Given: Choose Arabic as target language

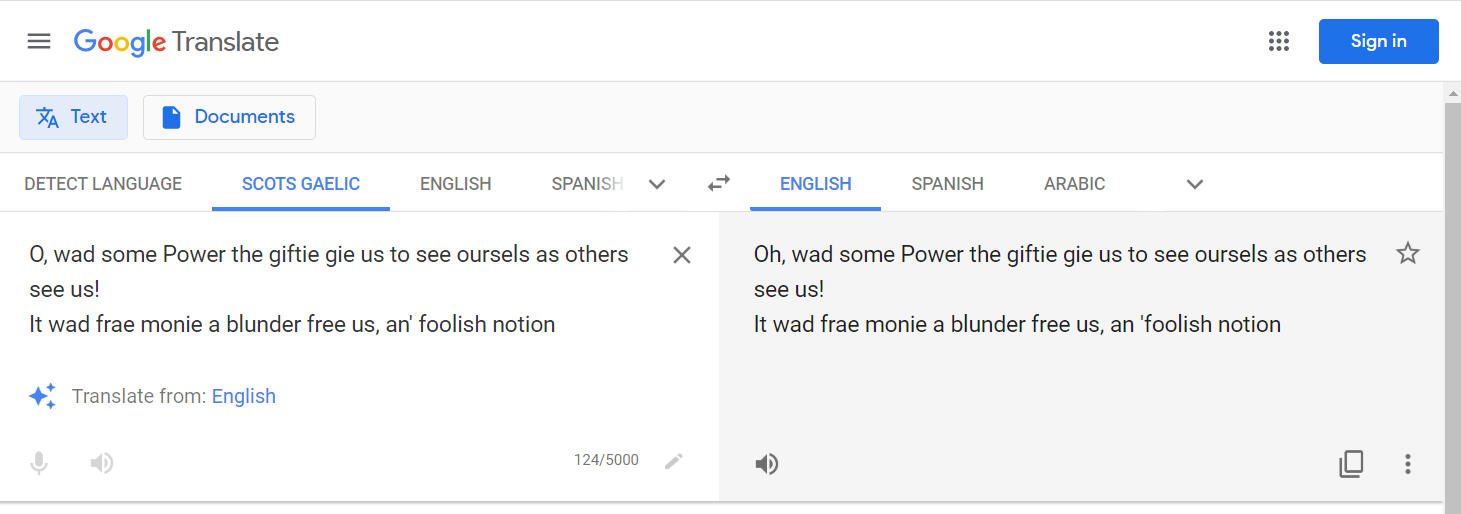Looking at the screenshot, I should tap(1074, 184).
